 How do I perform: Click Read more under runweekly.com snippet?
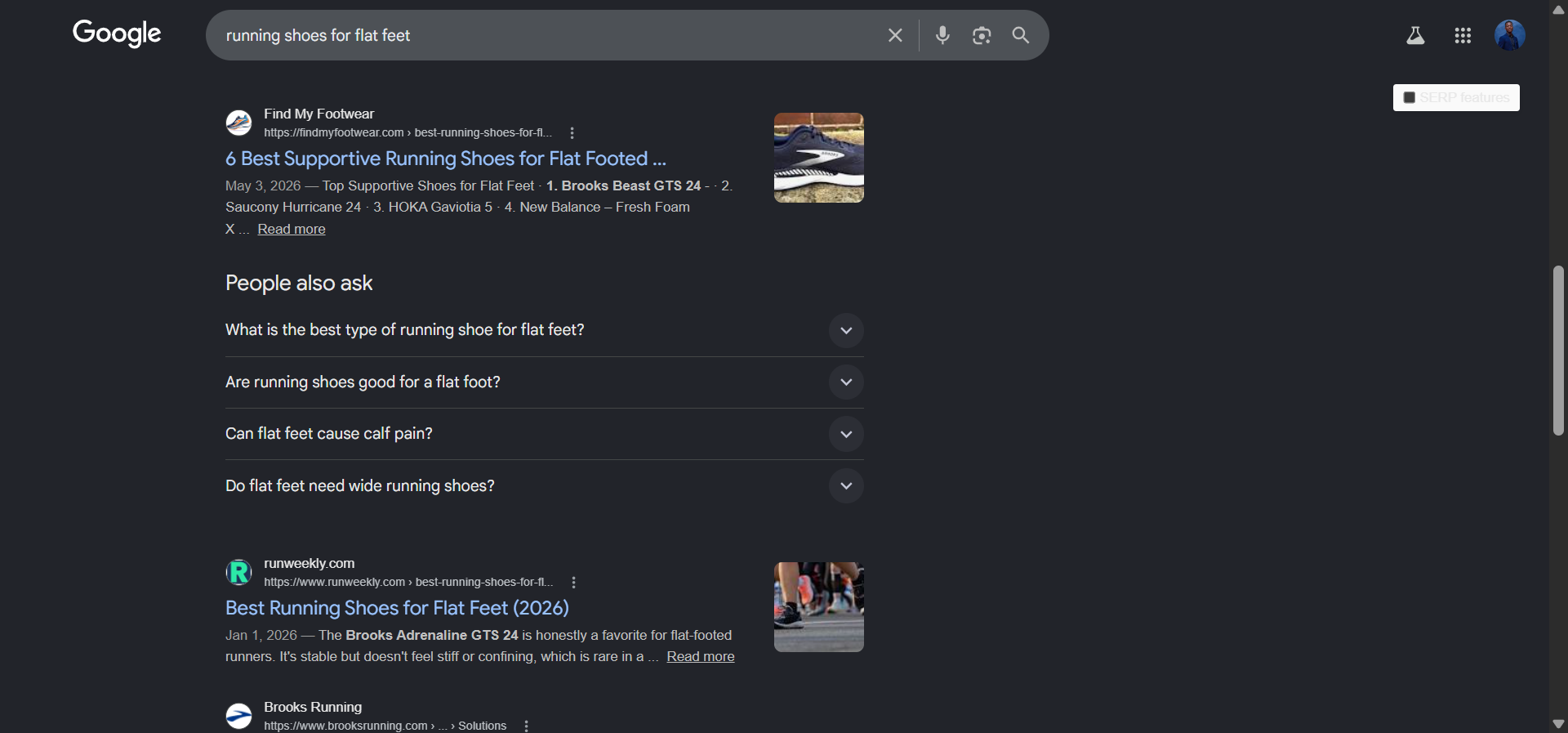(701, 657)
